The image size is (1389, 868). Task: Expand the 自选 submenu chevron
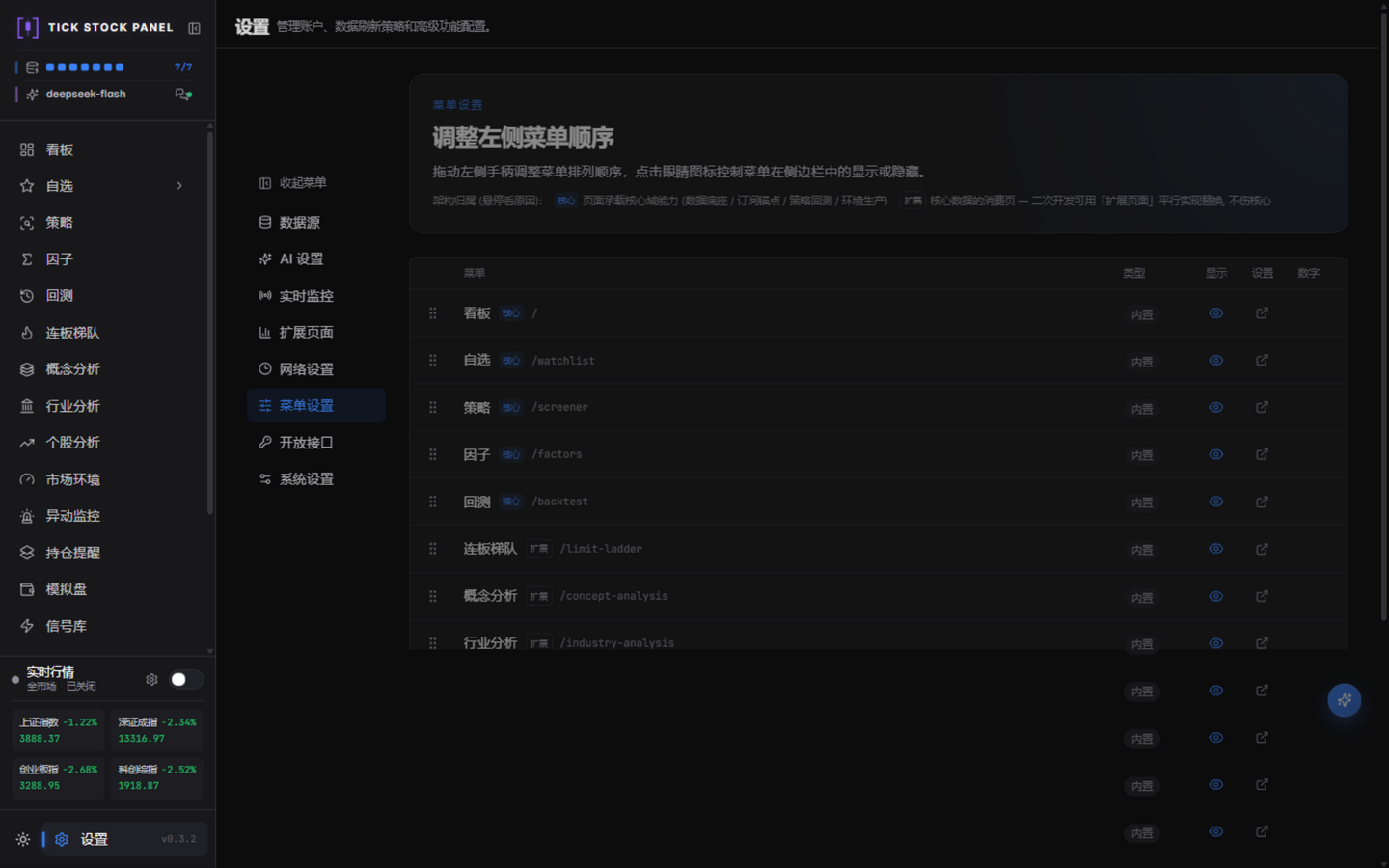(x=179, y=186)
